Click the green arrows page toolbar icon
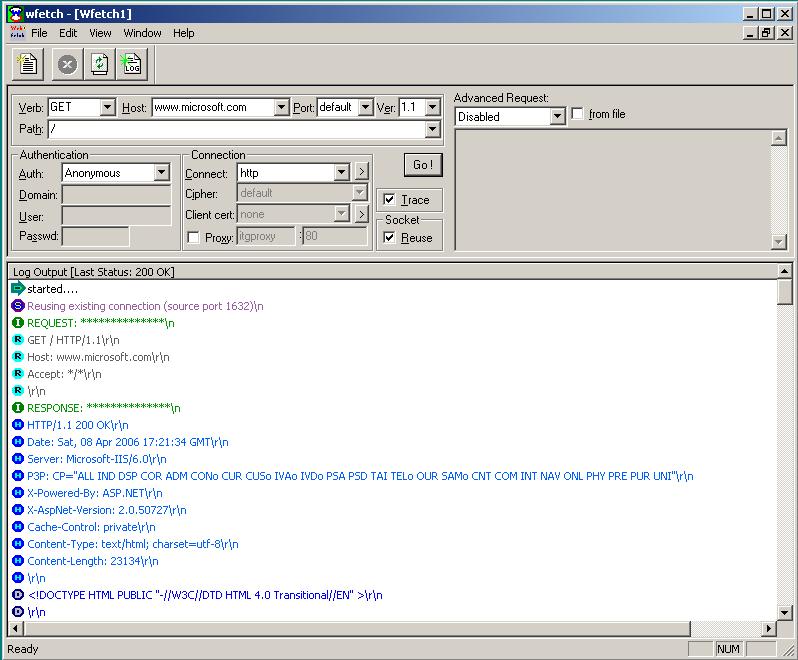The width and height of the screenshot is (798, 660). point(99,65)
